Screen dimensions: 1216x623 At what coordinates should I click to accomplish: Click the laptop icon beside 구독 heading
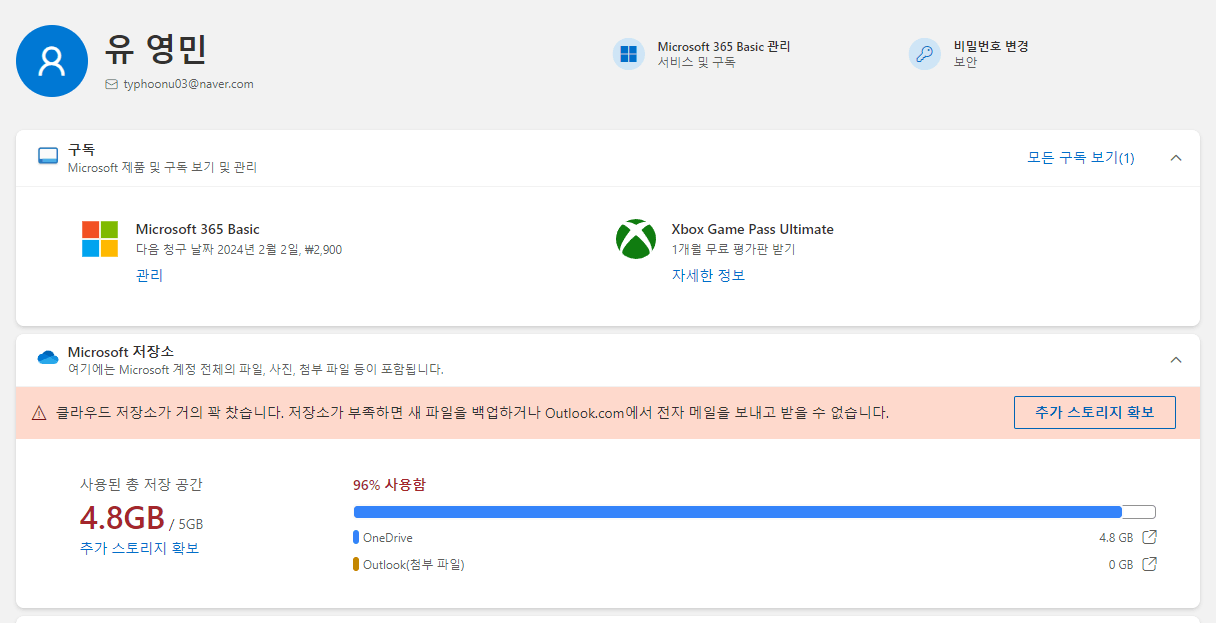(48, 156)
